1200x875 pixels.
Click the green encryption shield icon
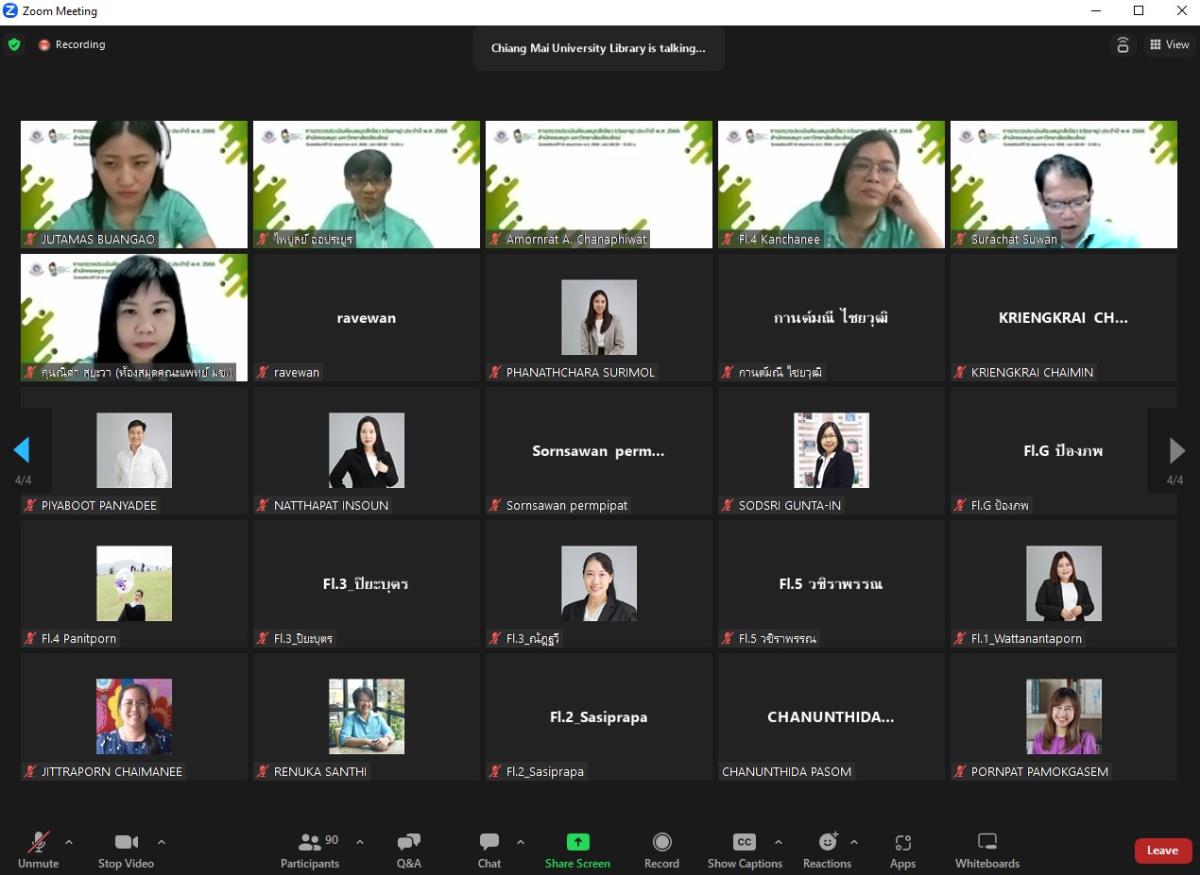pyautogui.click(x=14, y=45)
